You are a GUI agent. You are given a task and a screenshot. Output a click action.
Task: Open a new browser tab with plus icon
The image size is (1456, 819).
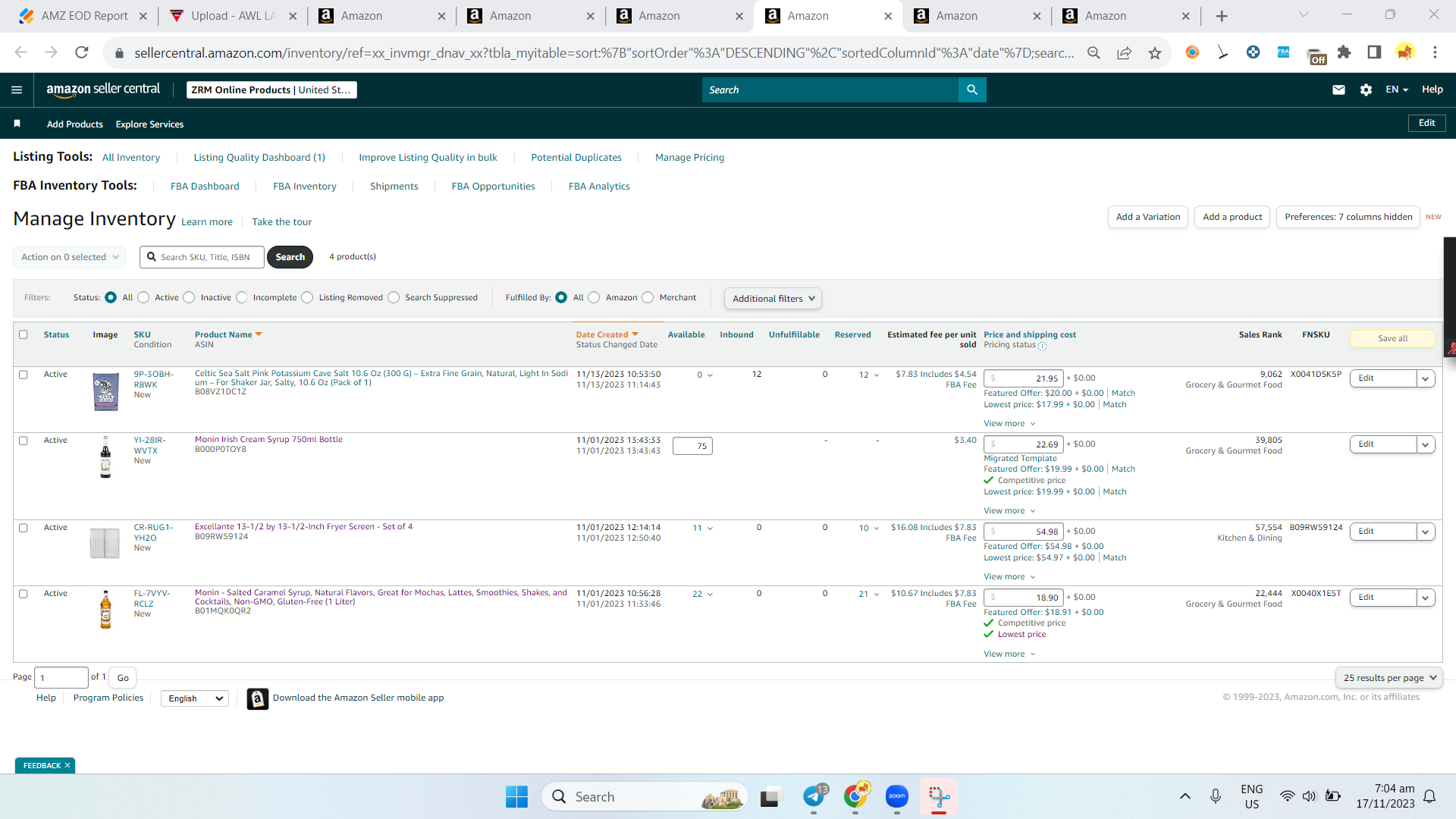click(1222, 16)
